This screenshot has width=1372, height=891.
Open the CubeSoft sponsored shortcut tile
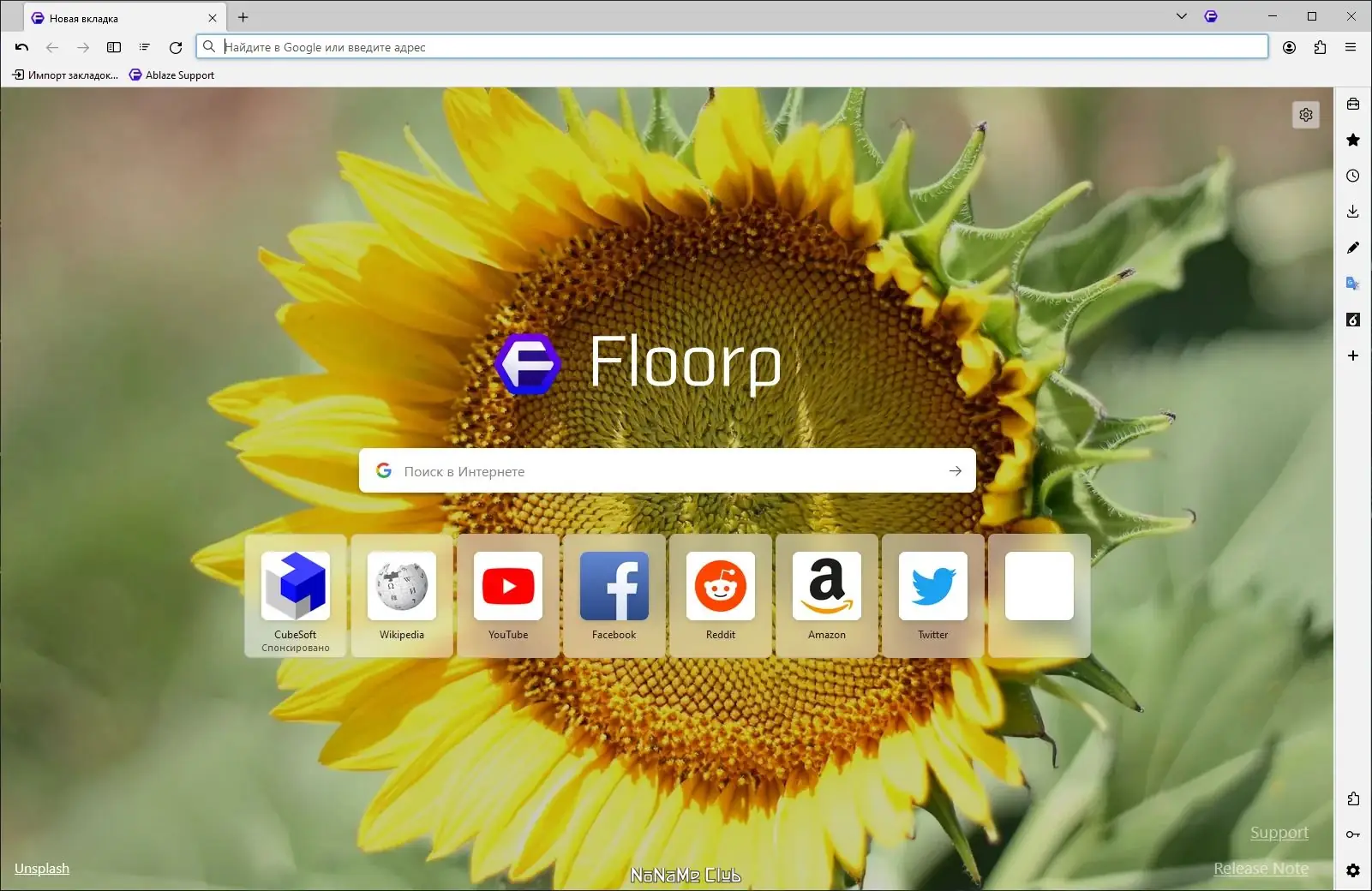pos(296,595)
